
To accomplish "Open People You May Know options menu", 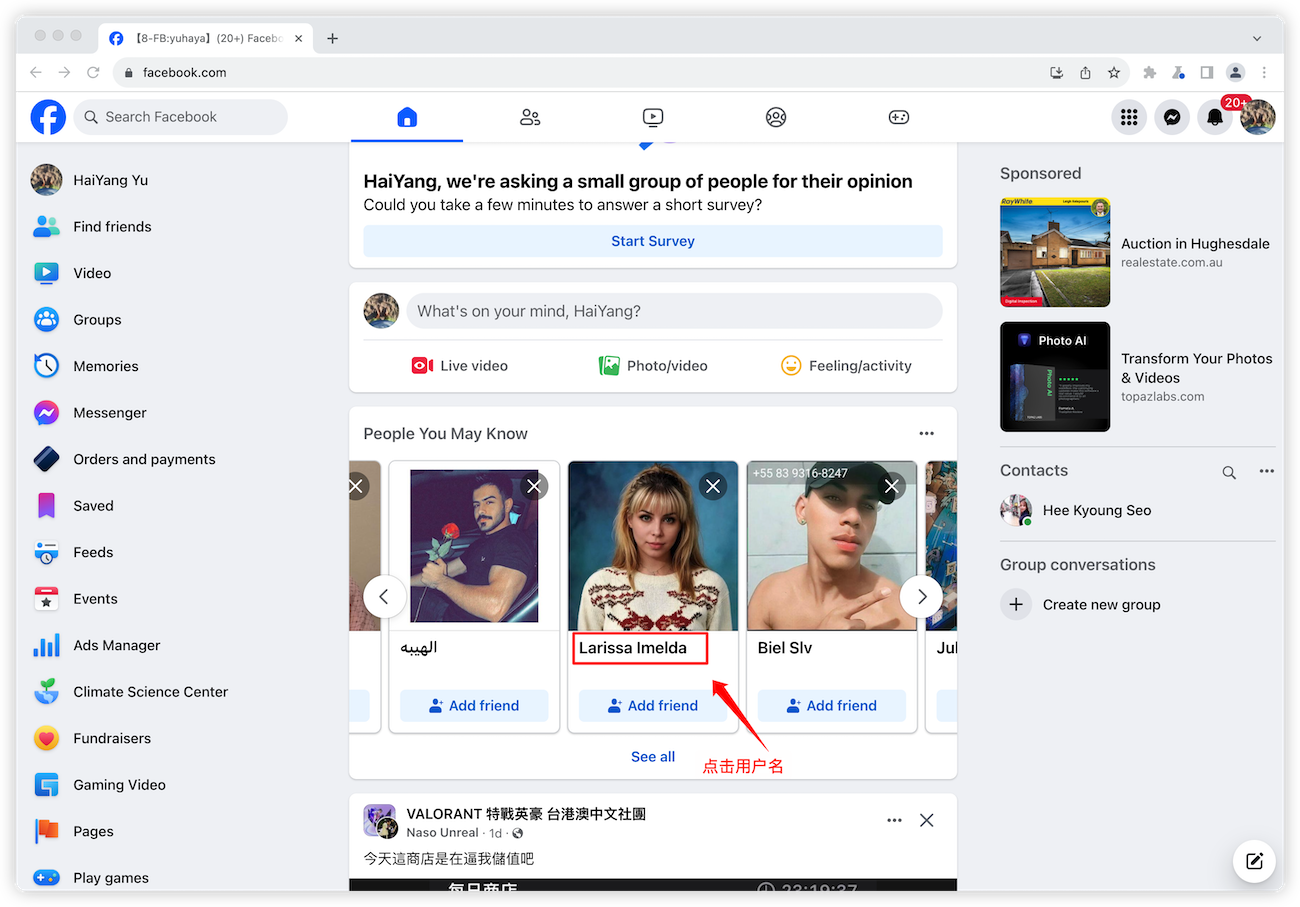I will 926,433.
